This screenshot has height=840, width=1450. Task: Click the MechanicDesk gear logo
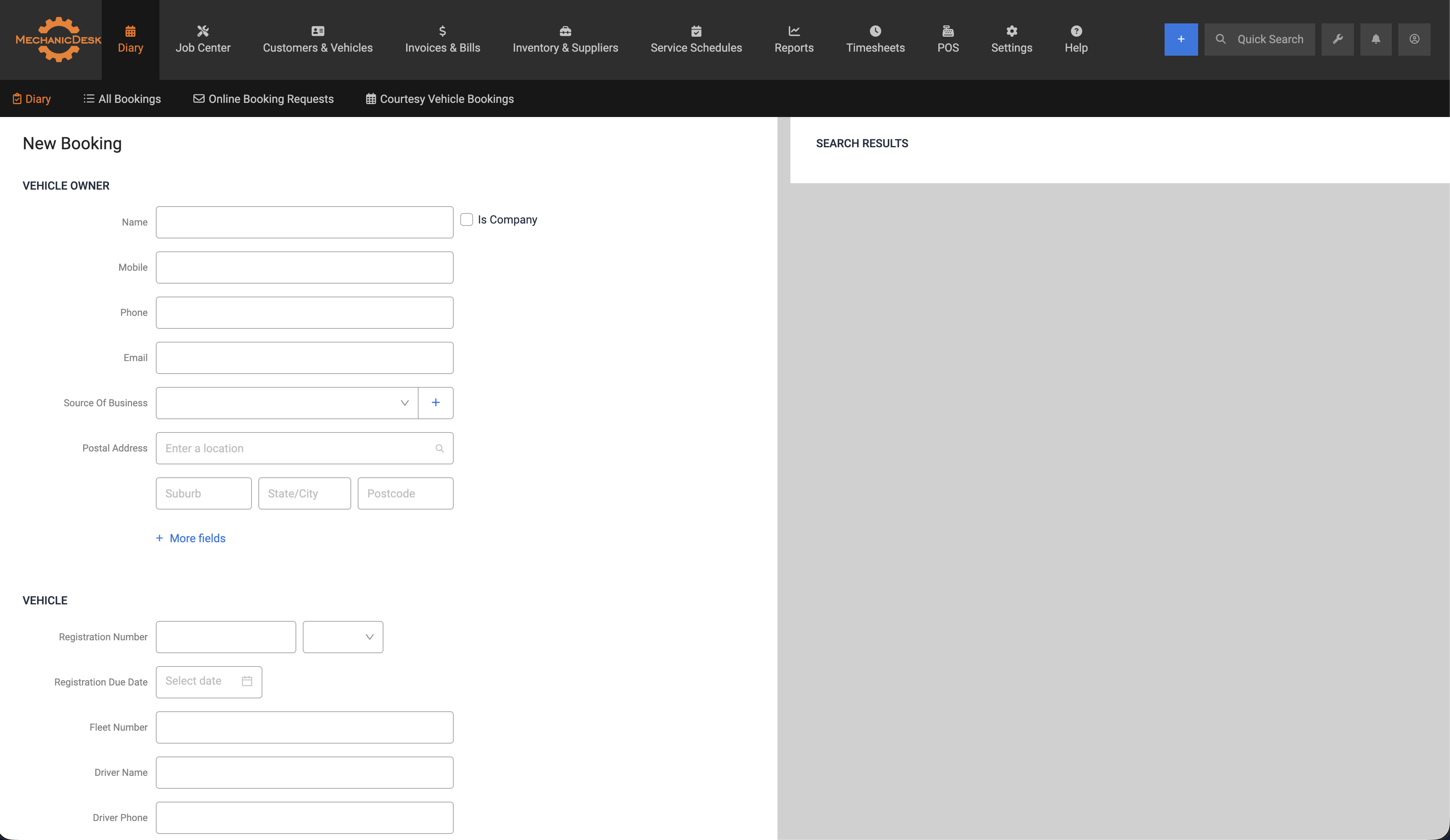pyautogui.click(x=58, y=39)
